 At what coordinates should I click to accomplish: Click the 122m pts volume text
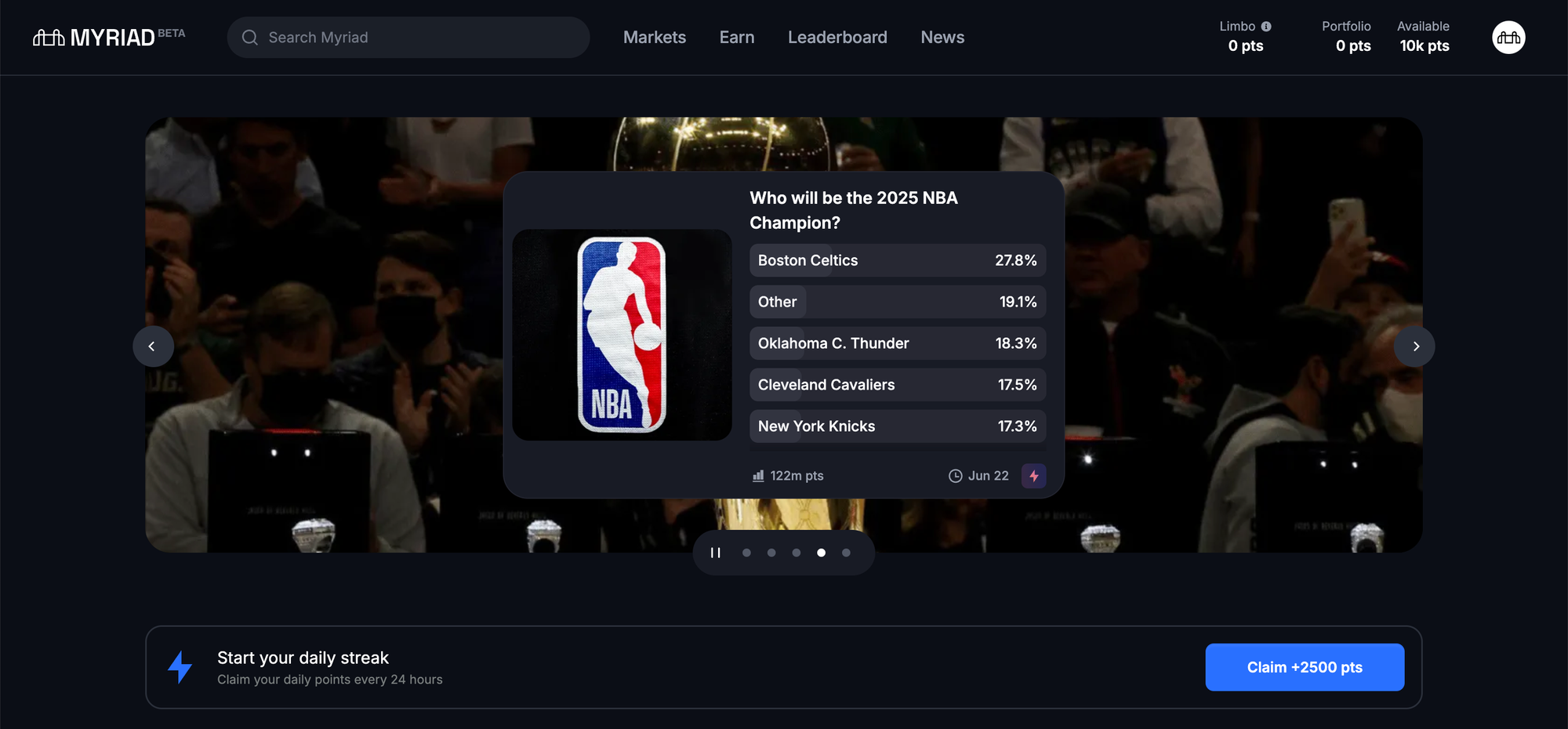[797, 476]
